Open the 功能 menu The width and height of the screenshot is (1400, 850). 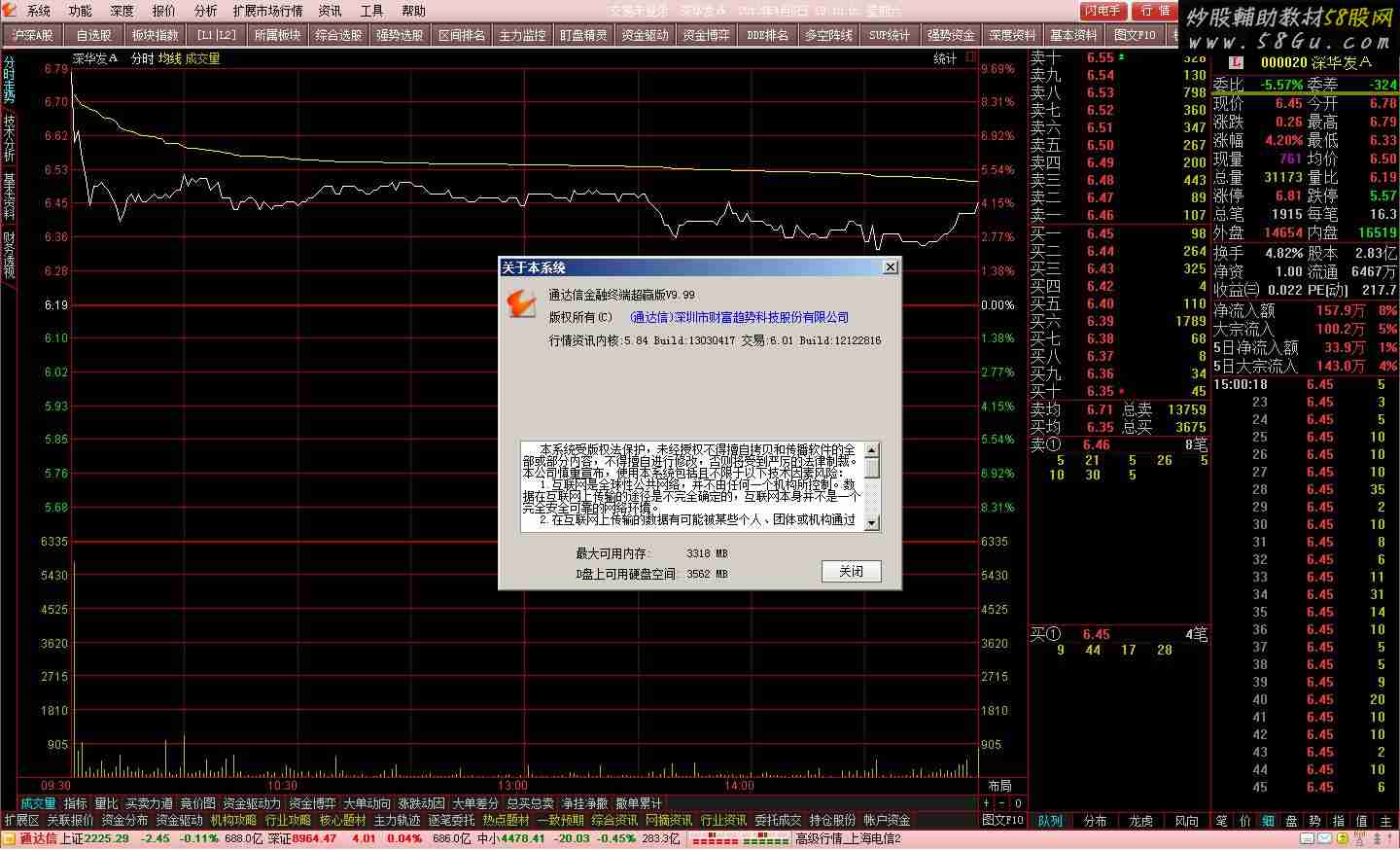[x=81, y=11]
